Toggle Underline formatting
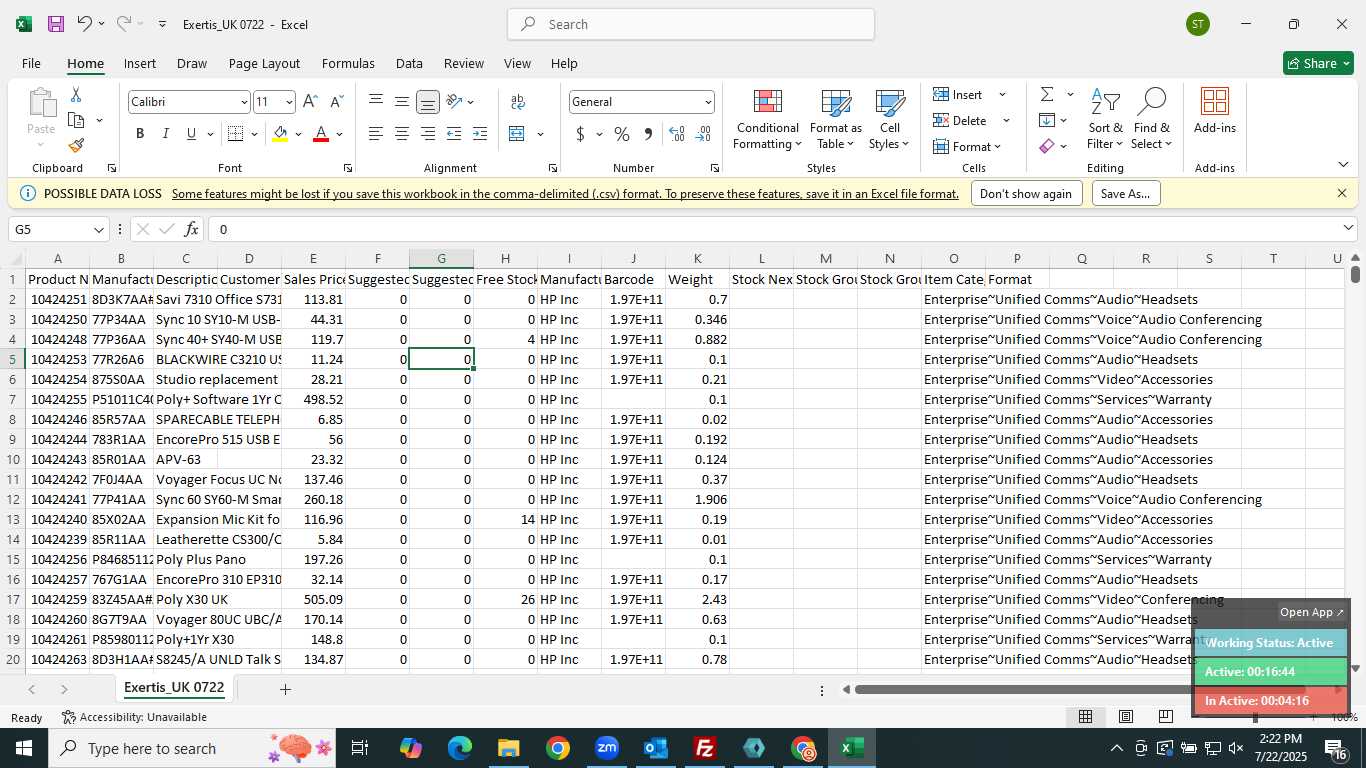This screenshot has width=1366, height=768. pos(191,134)
